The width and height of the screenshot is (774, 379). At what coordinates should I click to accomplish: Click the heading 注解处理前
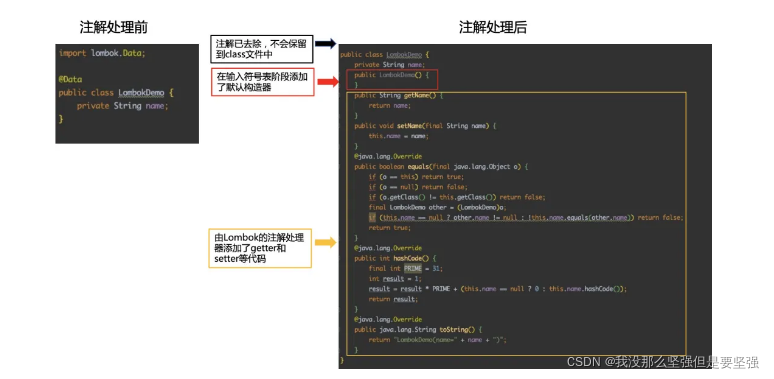pyautogui.click(x=114, y=28)
